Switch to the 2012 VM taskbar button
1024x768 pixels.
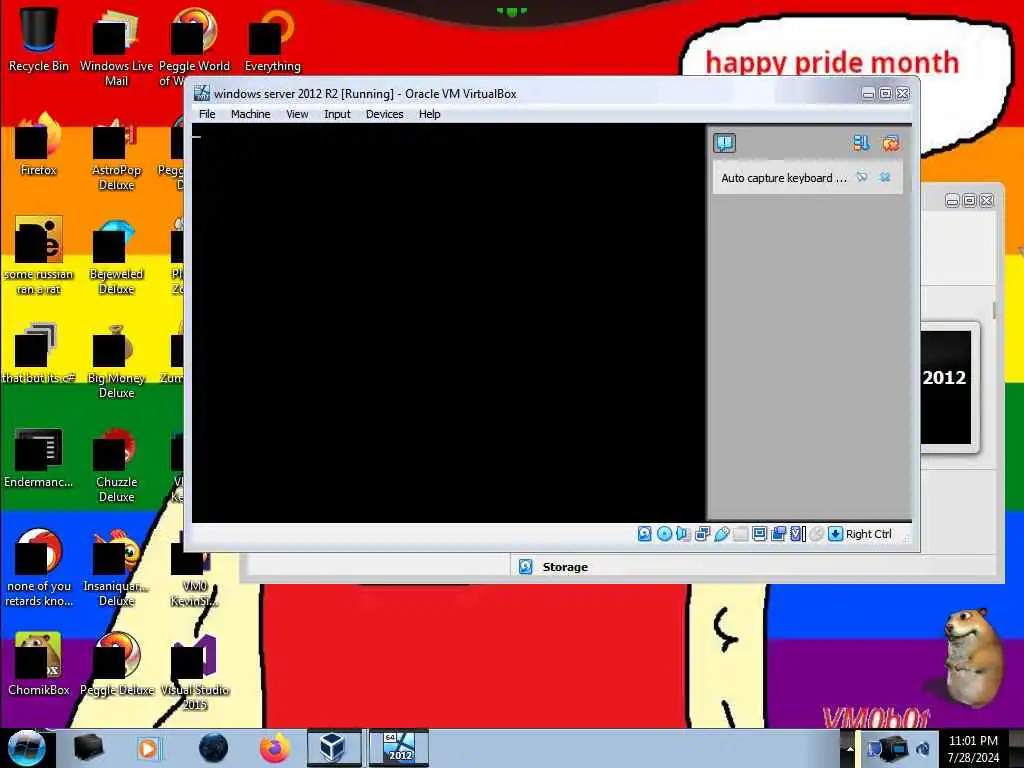[400, 748]
